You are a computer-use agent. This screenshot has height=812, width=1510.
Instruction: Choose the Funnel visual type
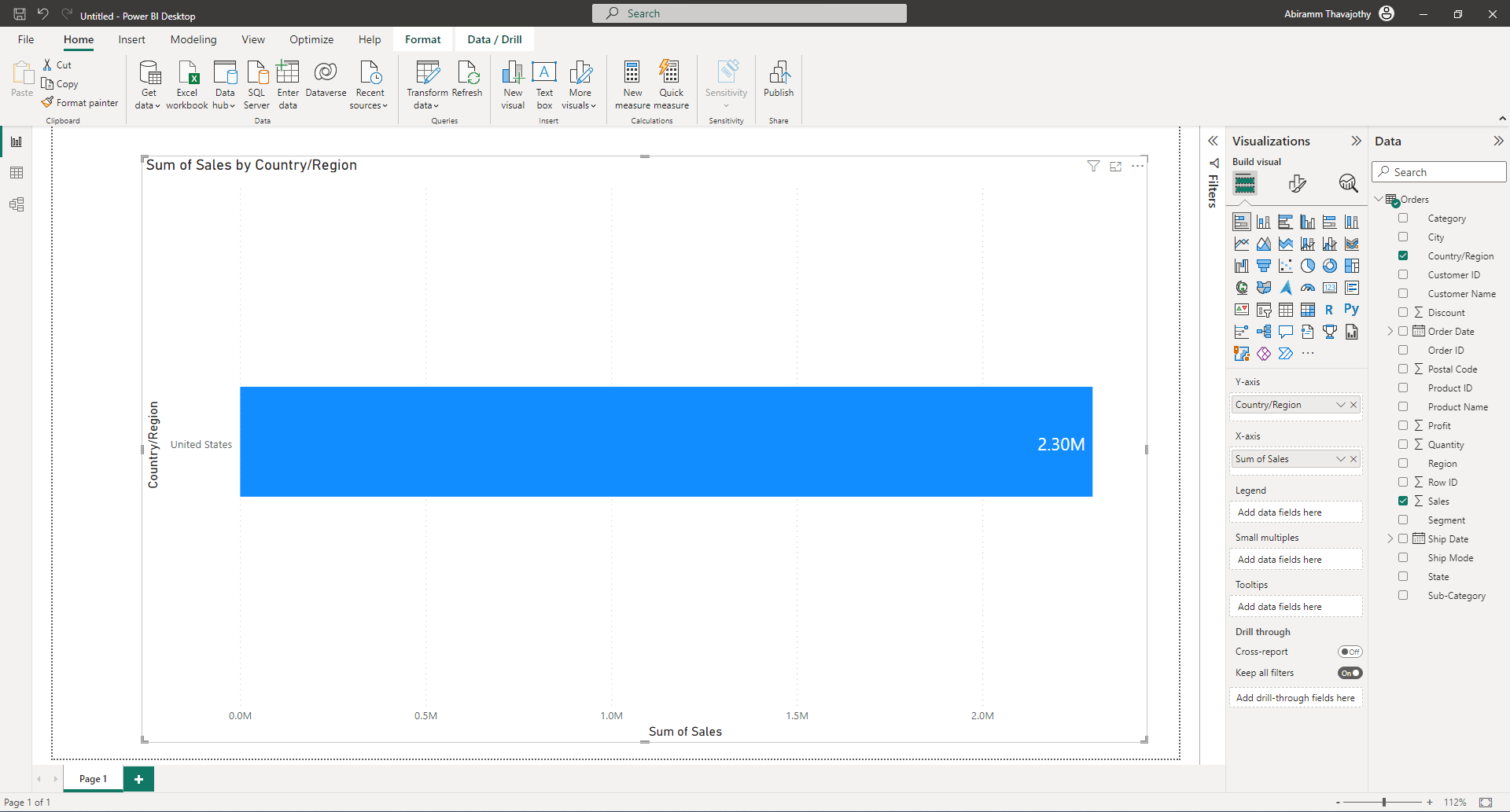coord(1264,266)
